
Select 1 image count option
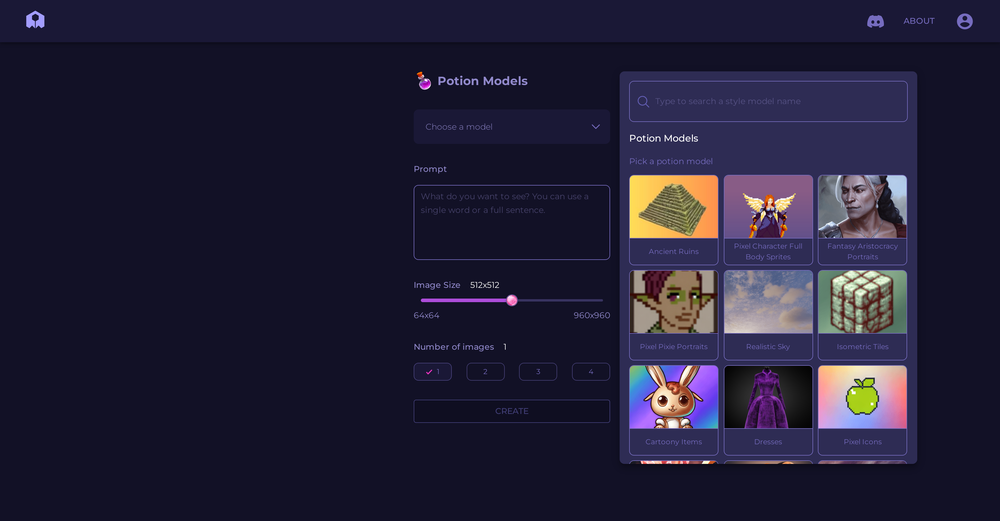point(433,372)
